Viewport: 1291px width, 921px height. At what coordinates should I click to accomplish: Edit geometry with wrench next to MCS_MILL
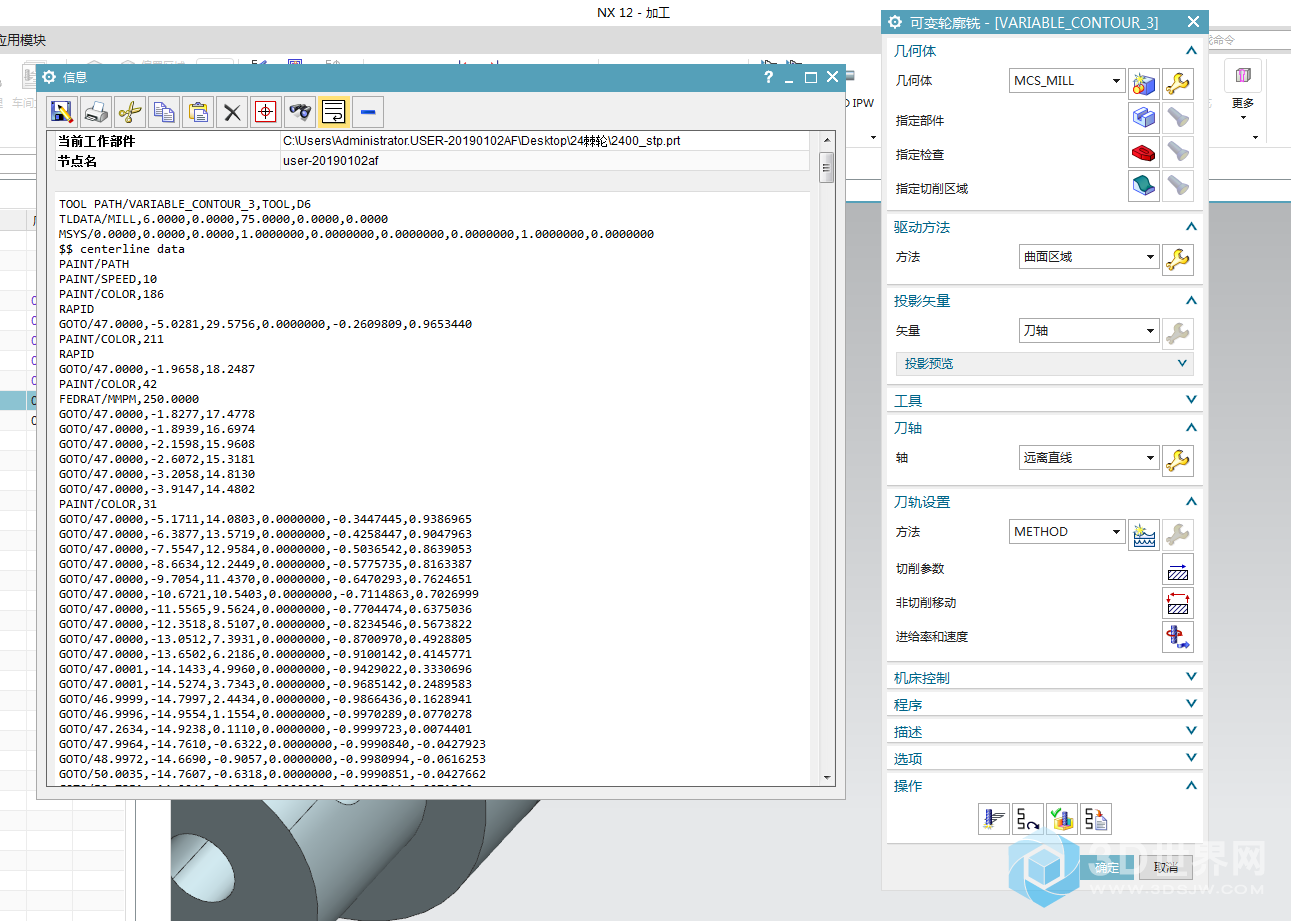(x=1178, y=84)
